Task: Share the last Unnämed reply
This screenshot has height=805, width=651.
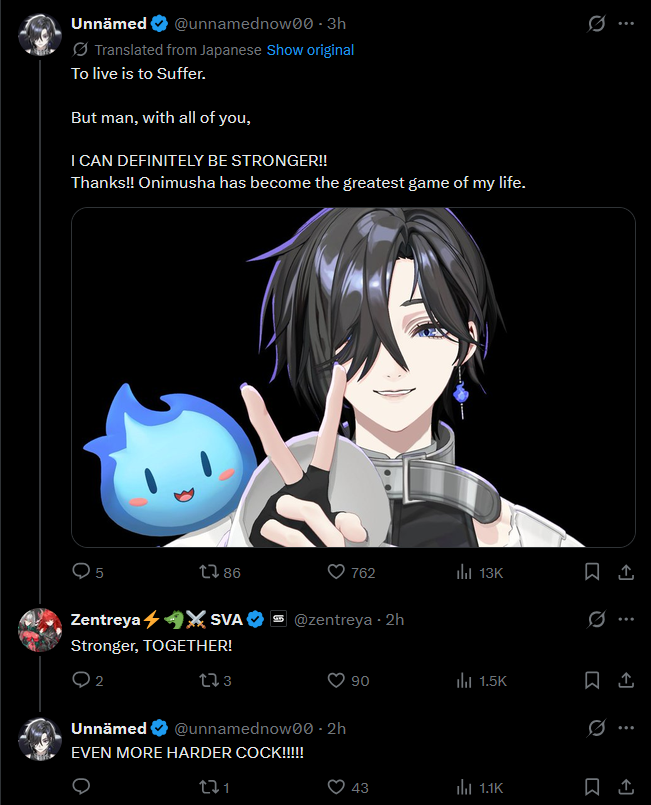Action: tap(626, 787)
